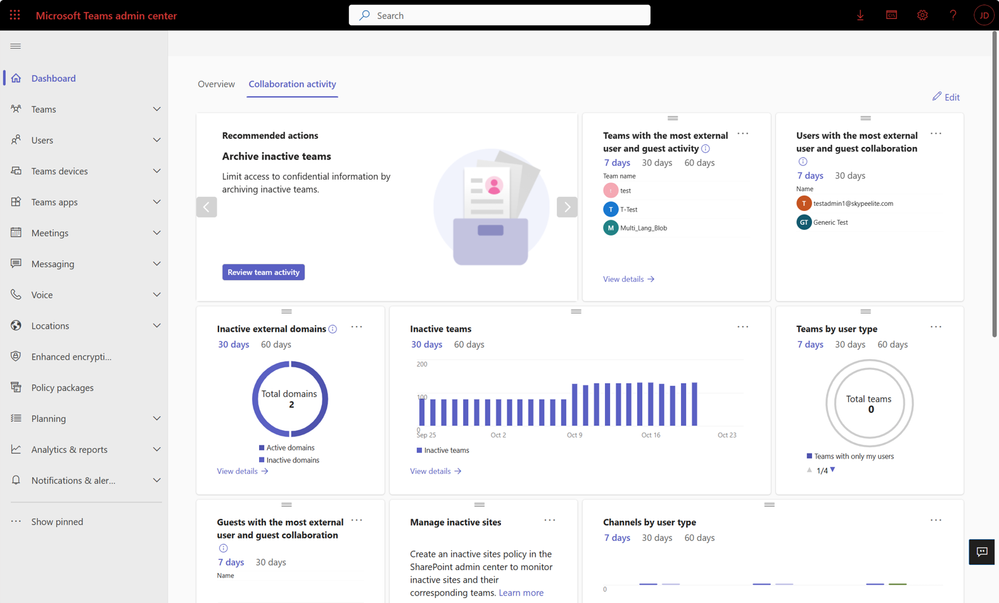This screenshot has height=603, width=999.
Task: Click the download icon in top bar
Action: tap(860, 15)
